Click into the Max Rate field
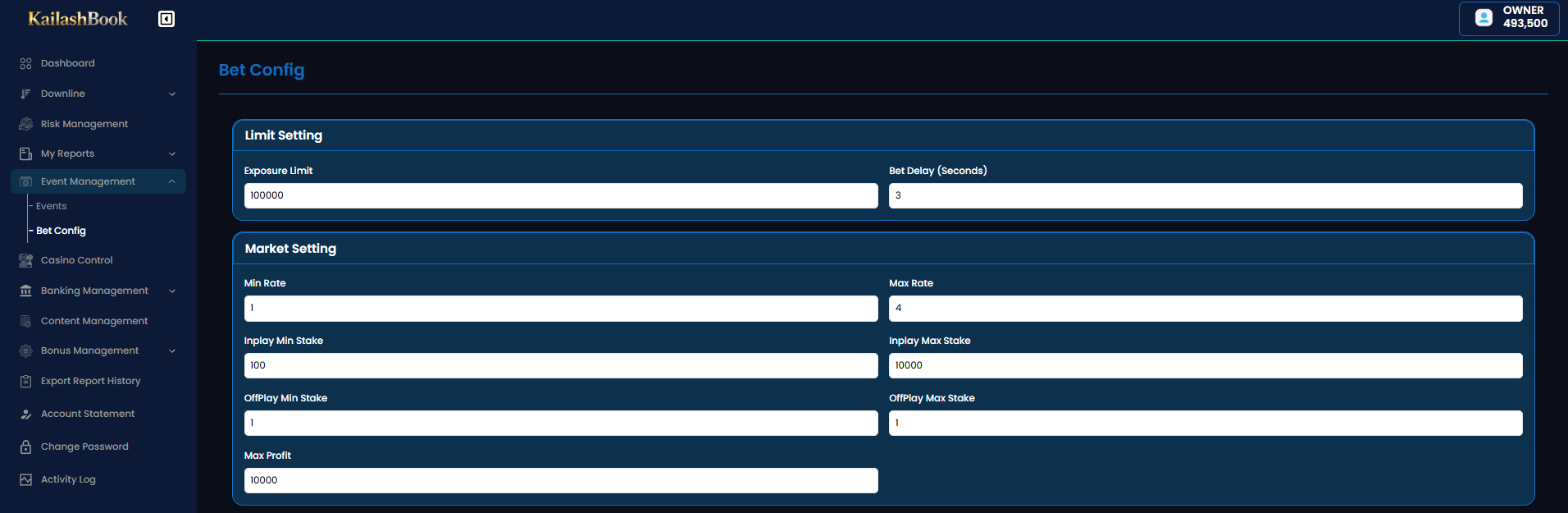 1206,309
